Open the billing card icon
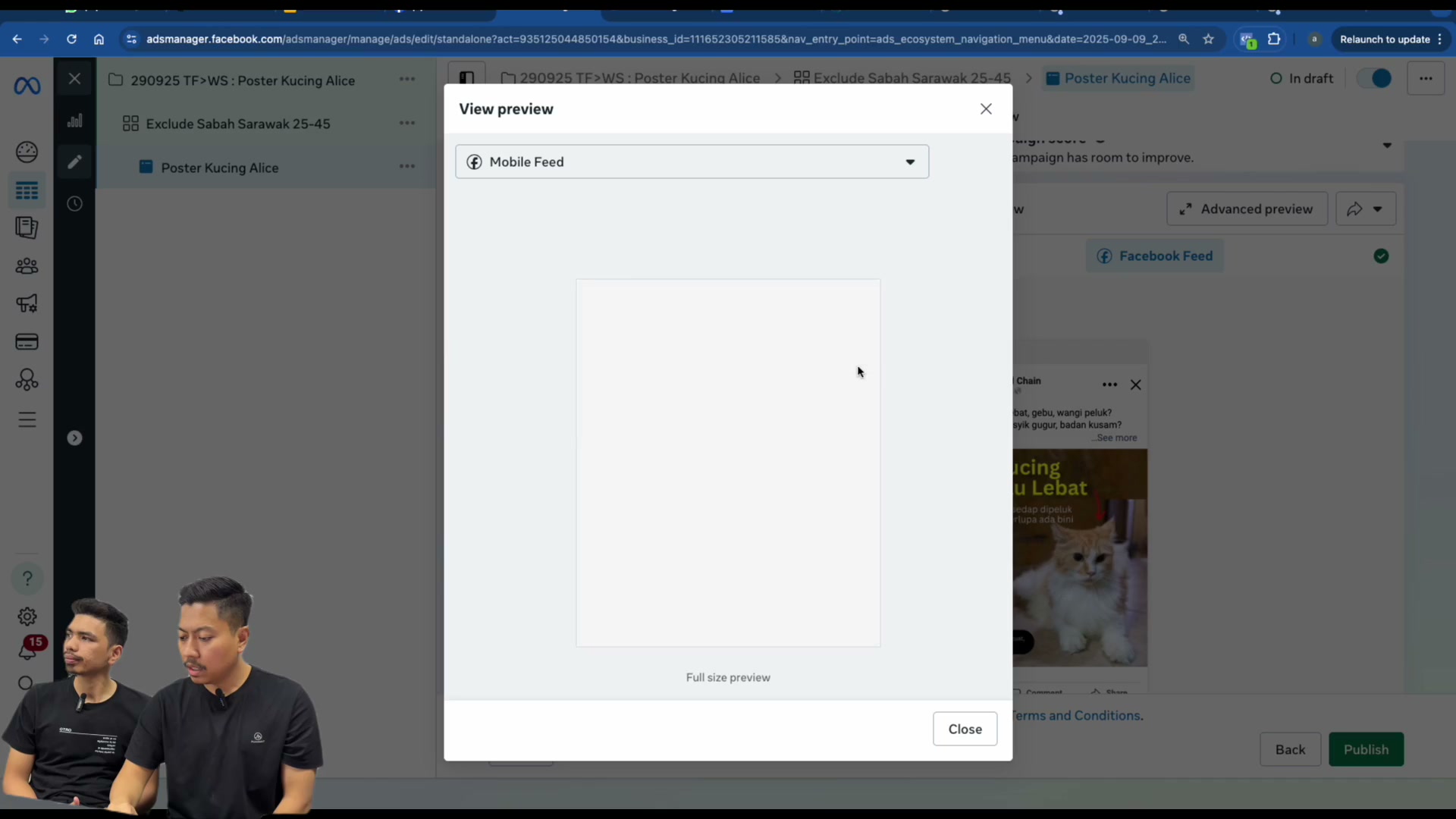This screenshot has width=1456, height=819. (x=27, y=342)
